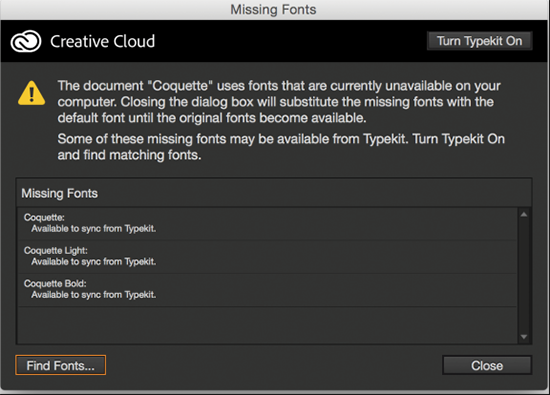Click the "Missing Fonts" list header
Screen dimensions: 550x395
[274, 193]
